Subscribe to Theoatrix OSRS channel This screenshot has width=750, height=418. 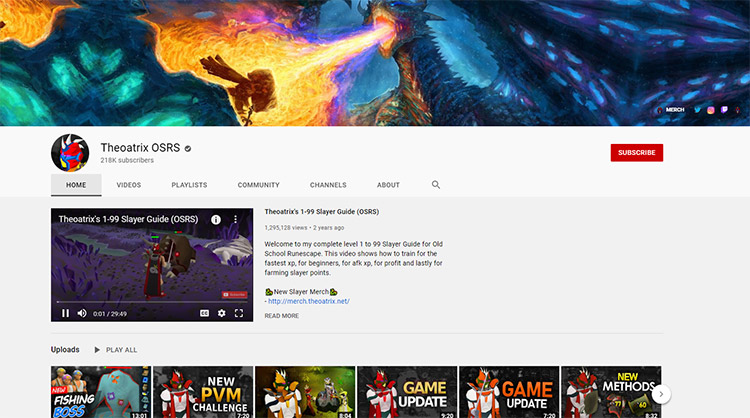point(637,153)
